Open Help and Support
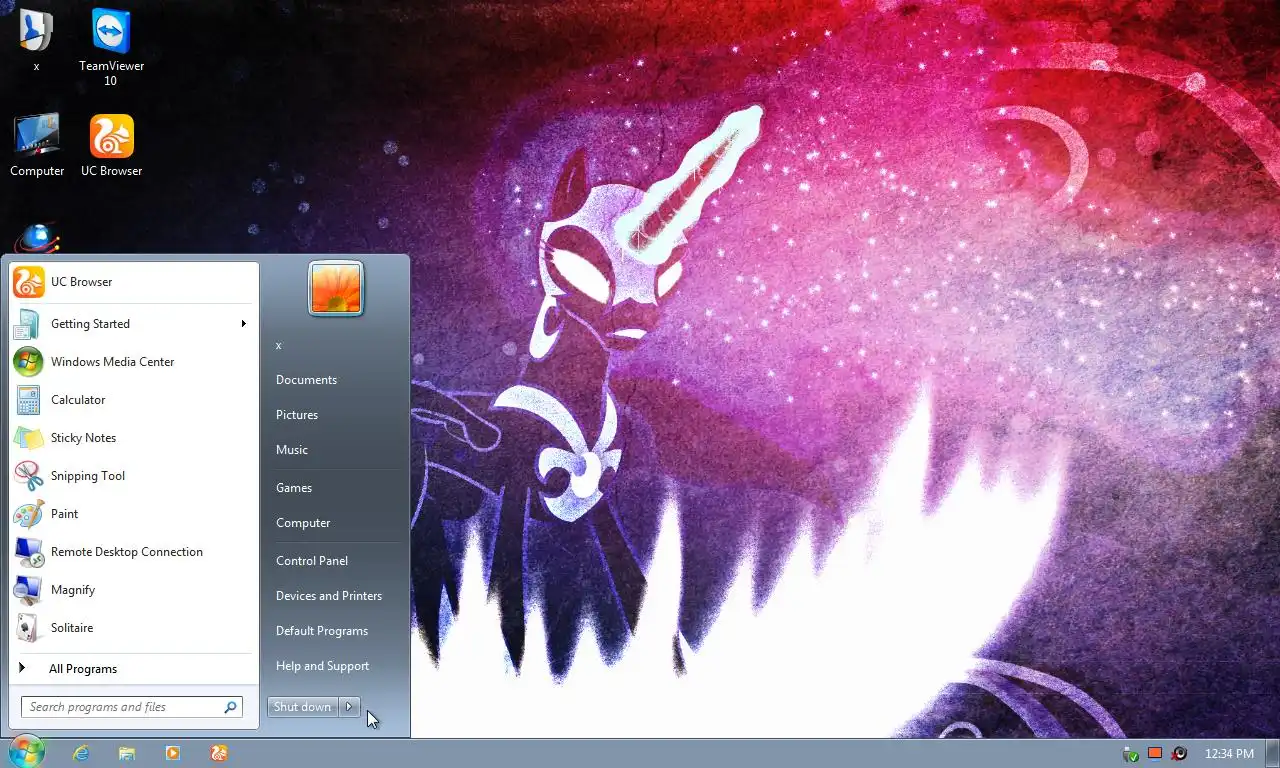The height and width of the screenshot is (768, 1280). (335, 666)
